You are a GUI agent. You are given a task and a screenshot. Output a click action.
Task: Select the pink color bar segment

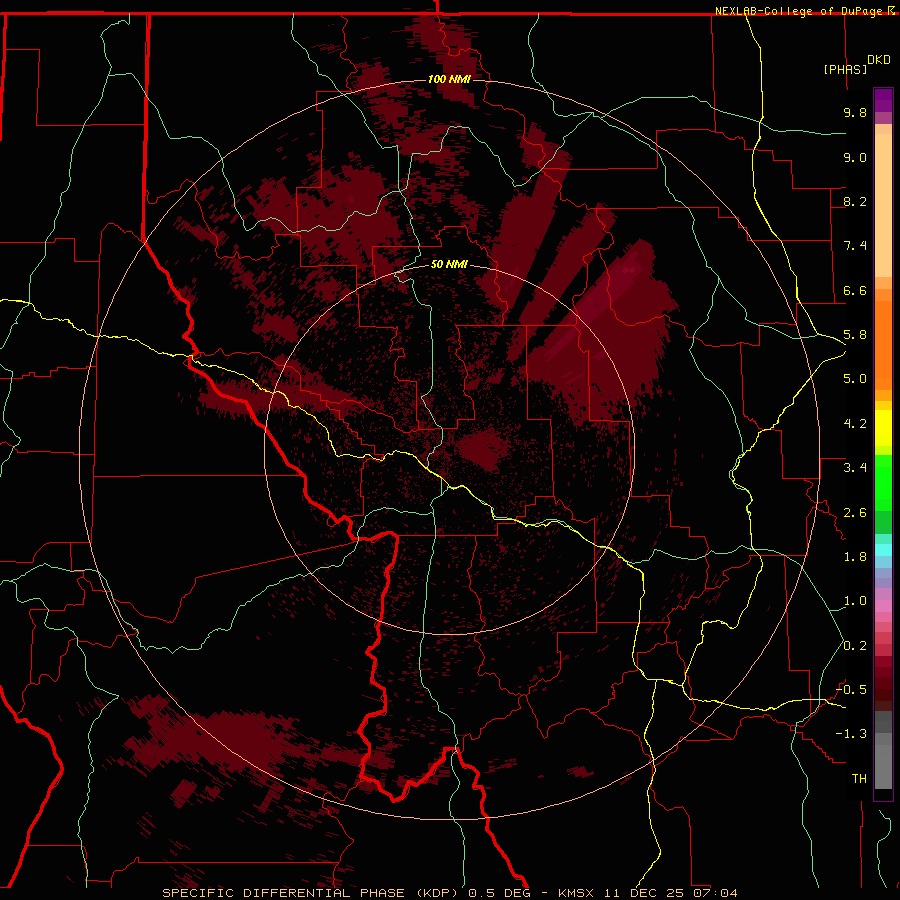click(x=883, y=606)
